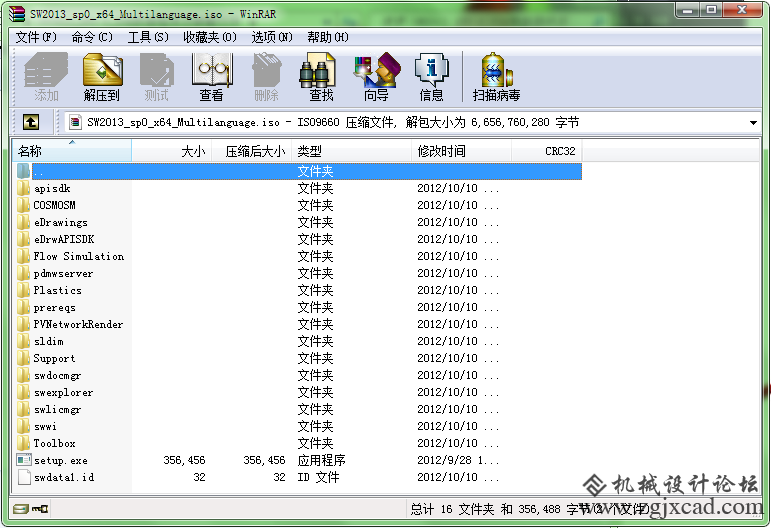Click the Flow Simulation folder icon
Image resolution: width=771 pixels, height=528 pixels.
click(x=24, y=256)
